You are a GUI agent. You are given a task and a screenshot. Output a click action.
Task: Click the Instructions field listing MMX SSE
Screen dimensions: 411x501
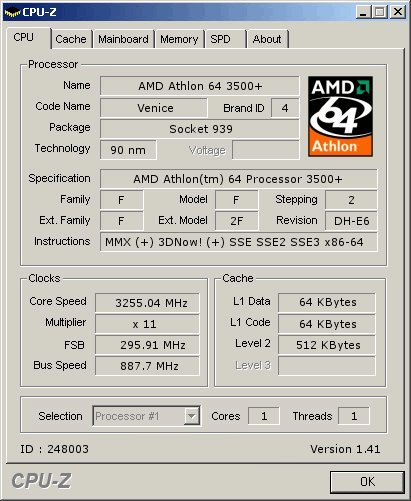(239, 242)
